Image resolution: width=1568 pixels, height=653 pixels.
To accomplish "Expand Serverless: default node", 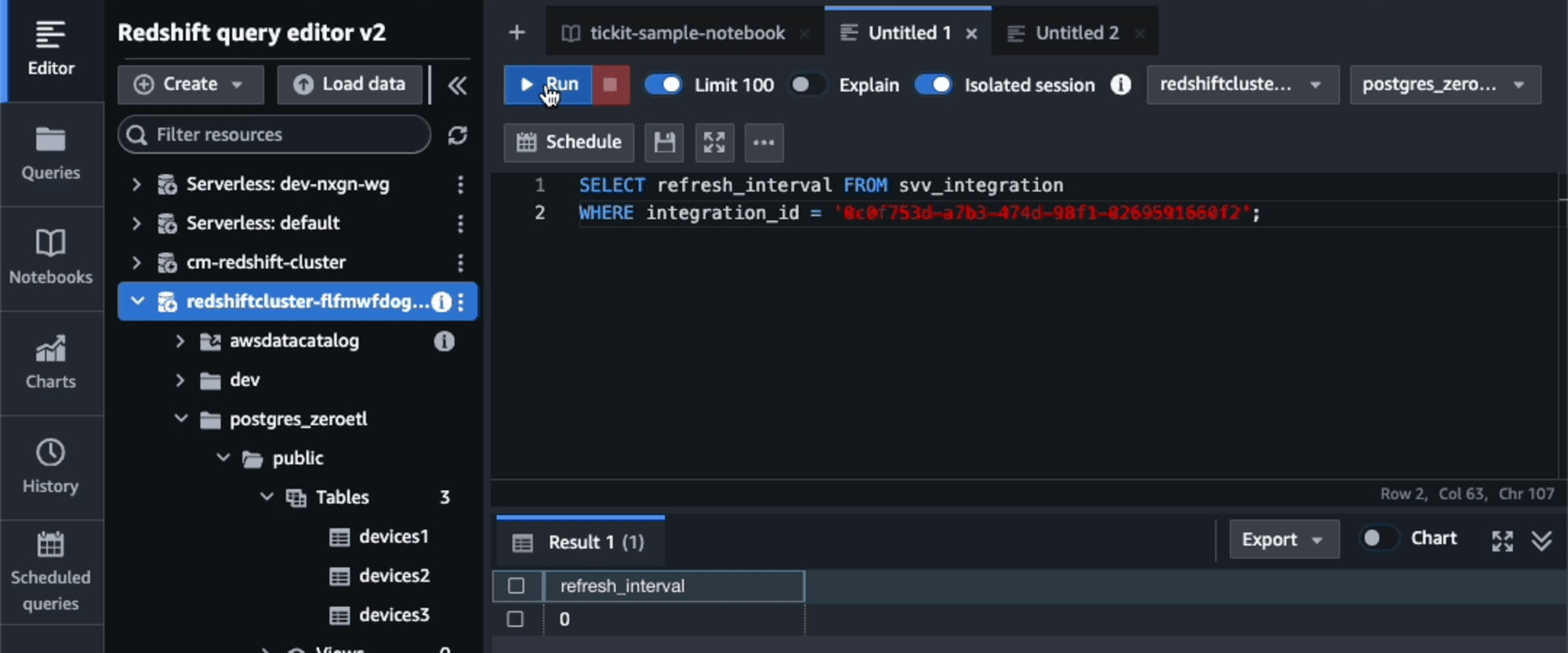I will (x=136, y=223).
